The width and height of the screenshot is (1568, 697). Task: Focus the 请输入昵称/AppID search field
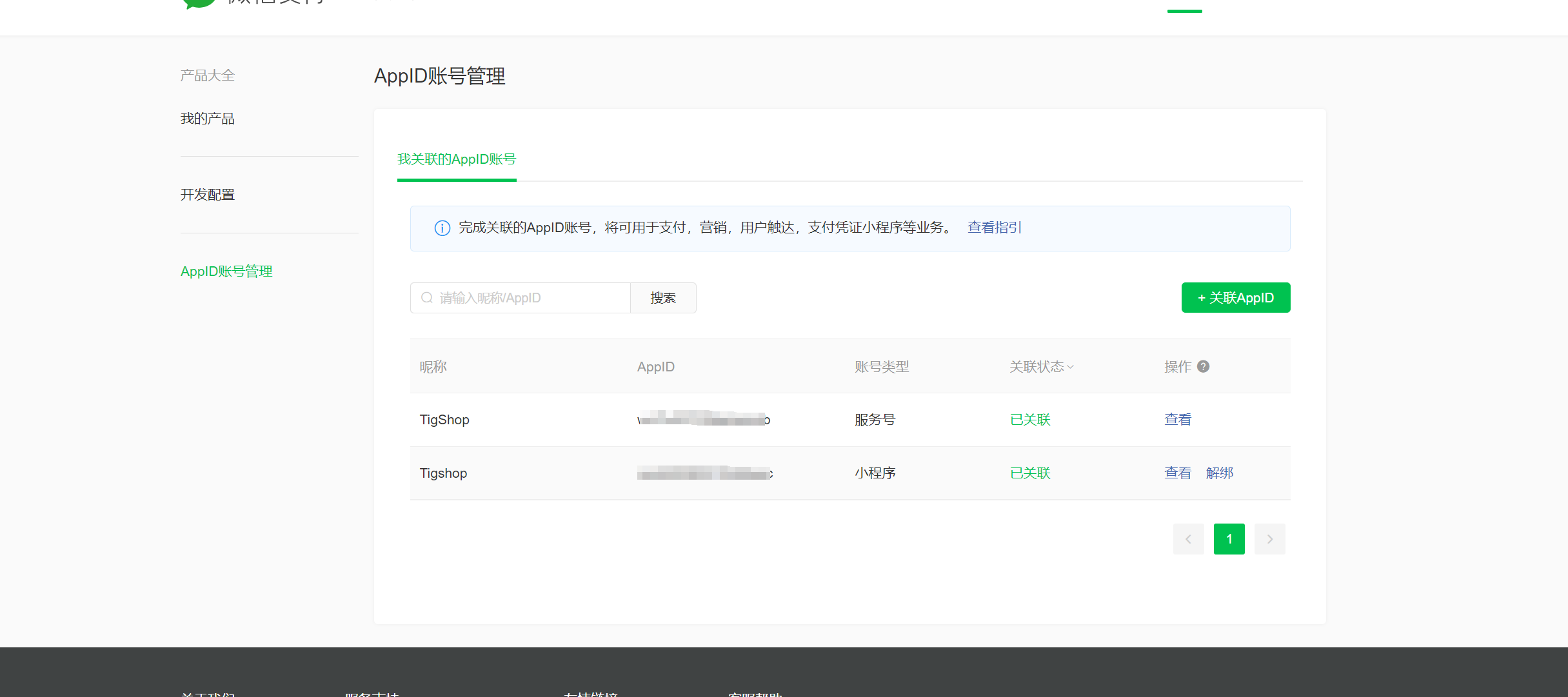[x=521, y=298]
